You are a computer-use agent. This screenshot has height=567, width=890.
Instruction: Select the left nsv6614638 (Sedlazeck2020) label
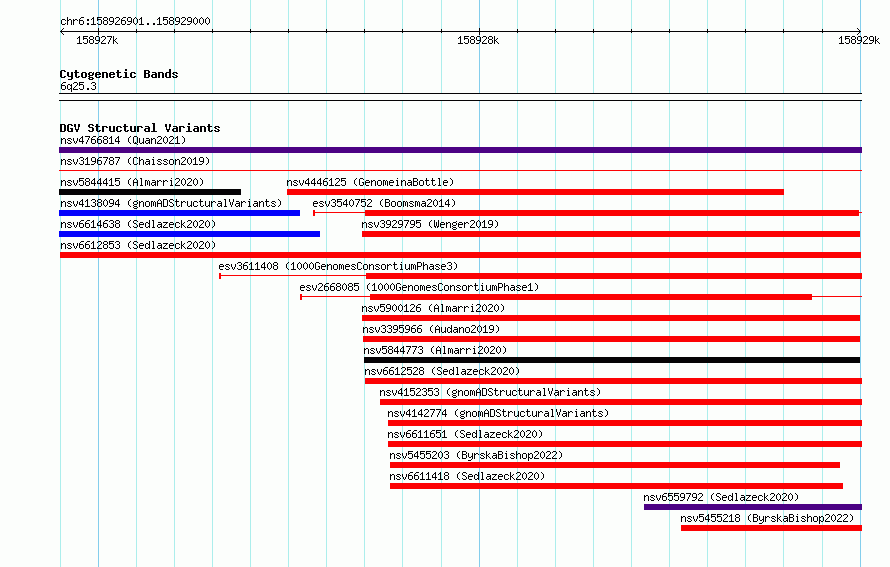138,224
